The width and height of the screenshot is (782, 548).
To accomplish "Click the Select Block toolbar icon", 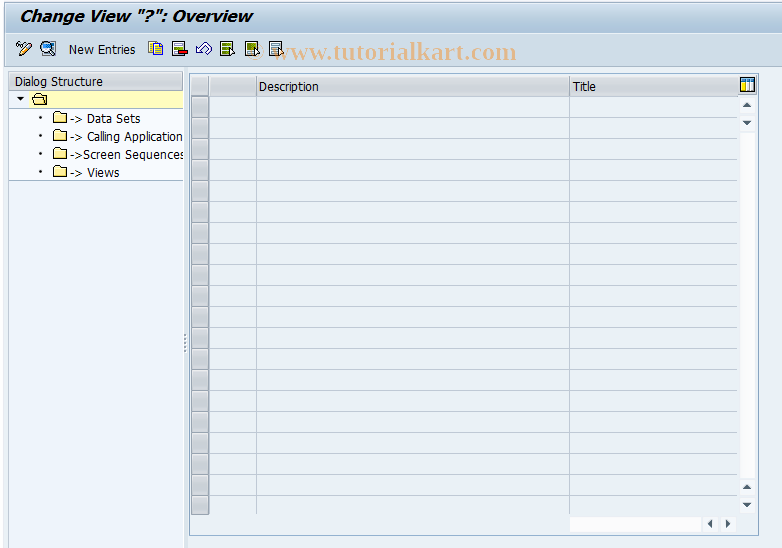I will [x=252, y=48].
